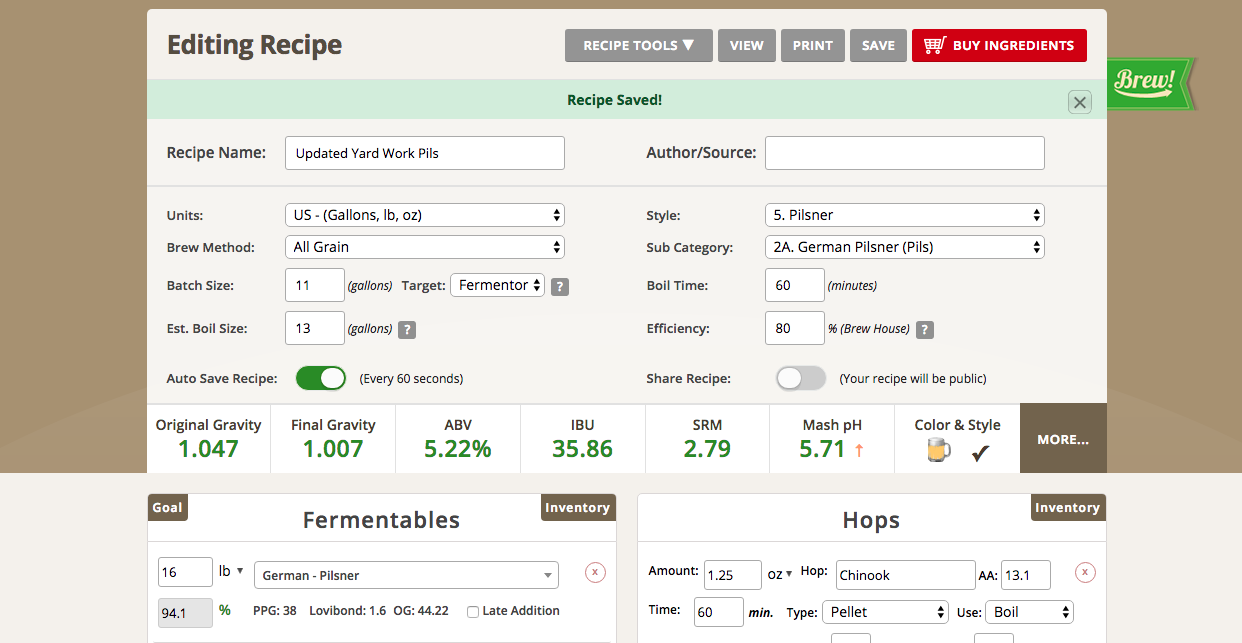Click the green Brew! ribbon icon
The height and width of the screenshot is (643, 1242).
(x=1148, y=82)
